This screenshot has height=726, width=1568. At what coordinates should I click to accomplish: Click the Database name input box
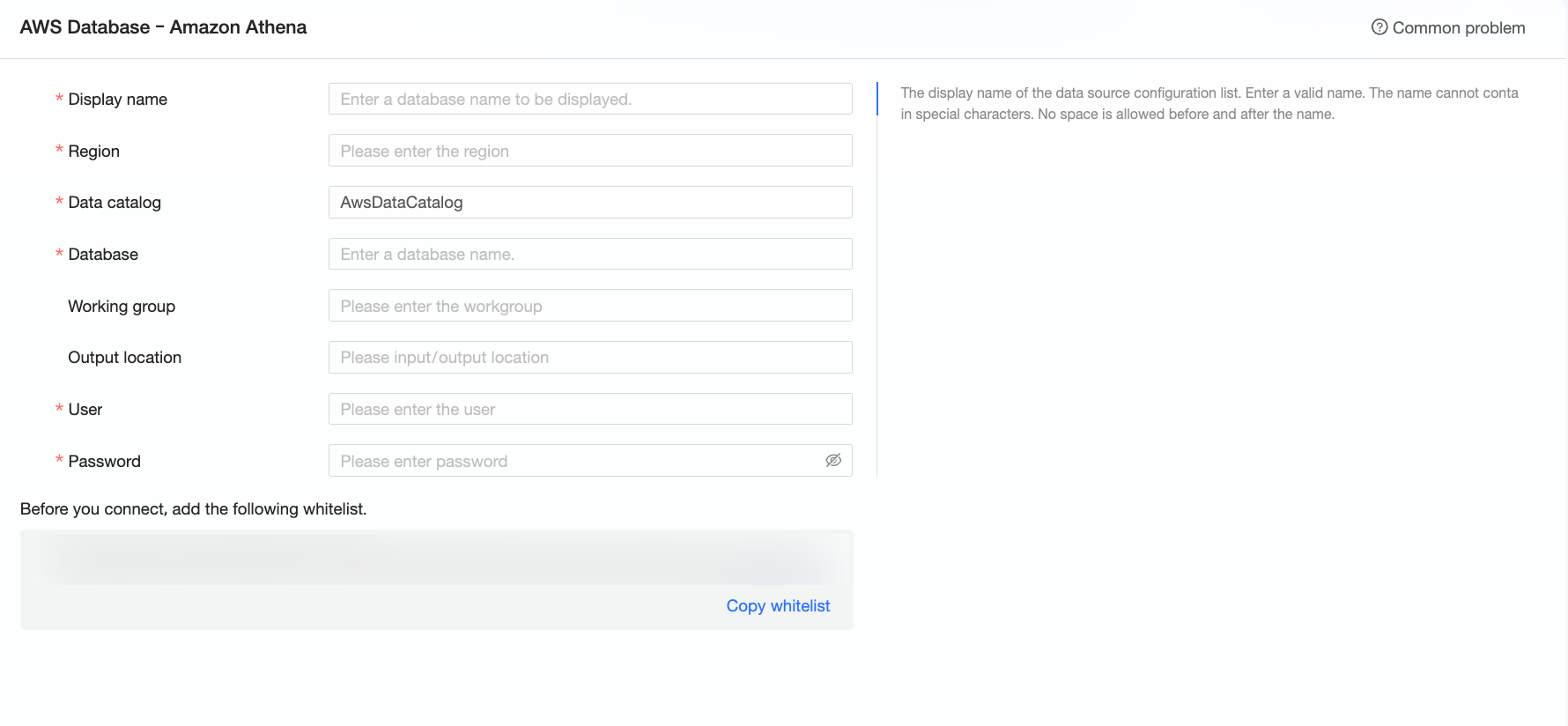[590, 255]
